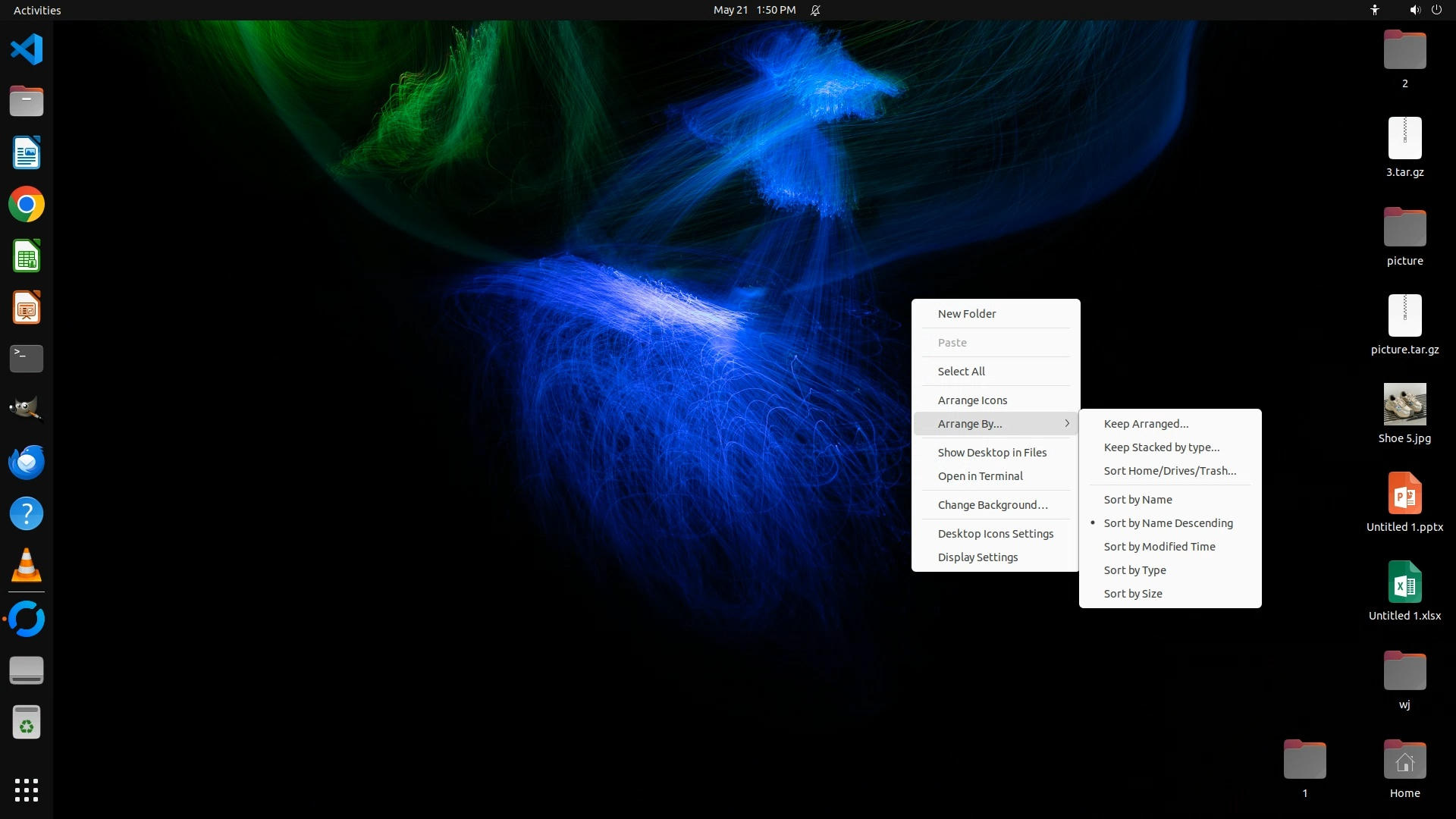1456x819 pixels.
Task: Choose New Folder from context menu
Action: click(966, 314)
